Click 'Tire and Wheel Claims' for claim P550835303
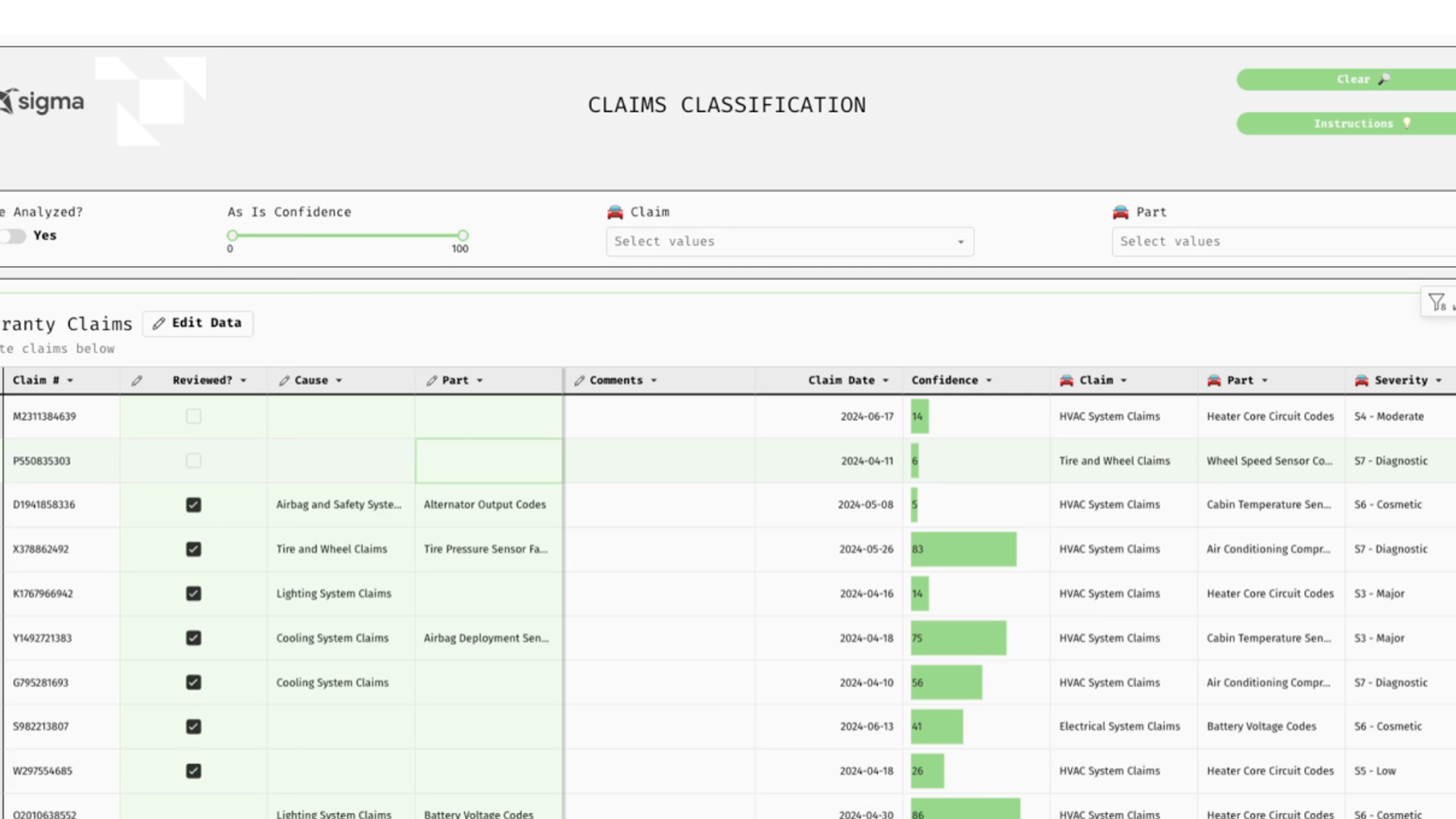This screenshot has height=819, width=1456. coord(1114,461)
